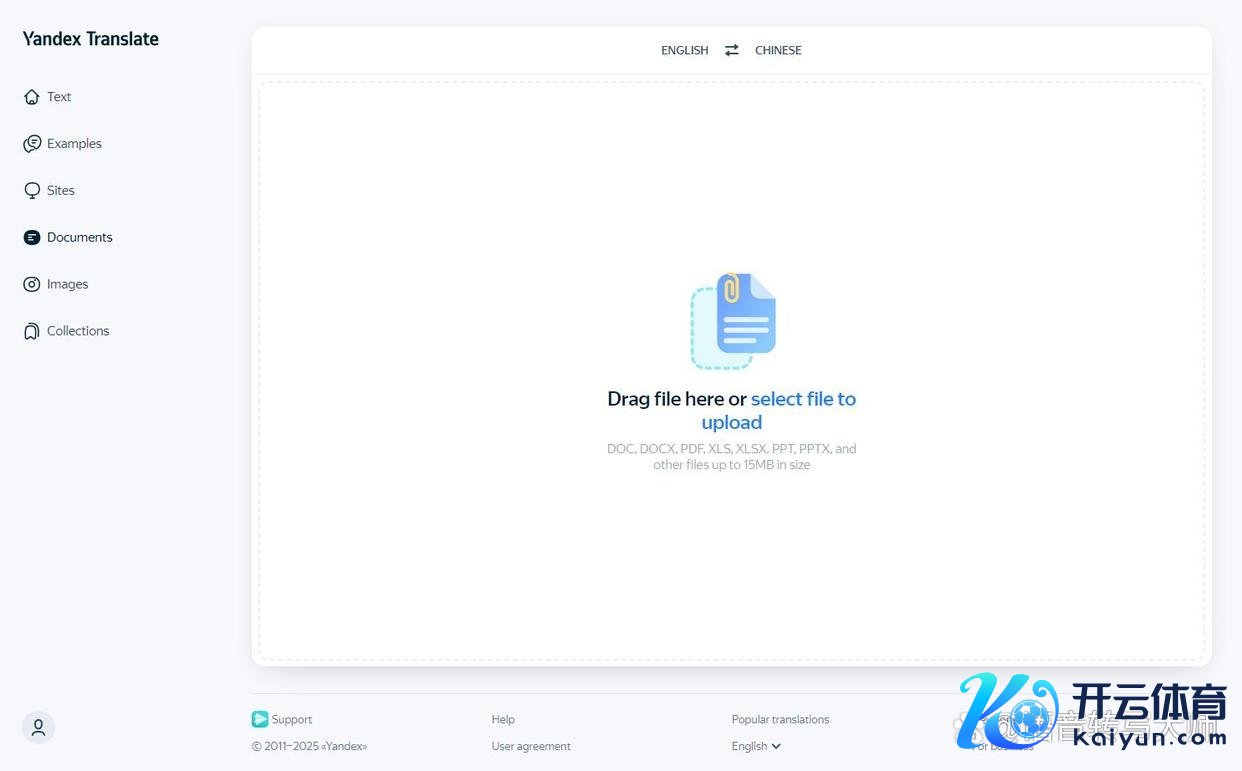1242x771 pixels.
Task: Click the supported file formats description text
Action: (x=731, y=457)
